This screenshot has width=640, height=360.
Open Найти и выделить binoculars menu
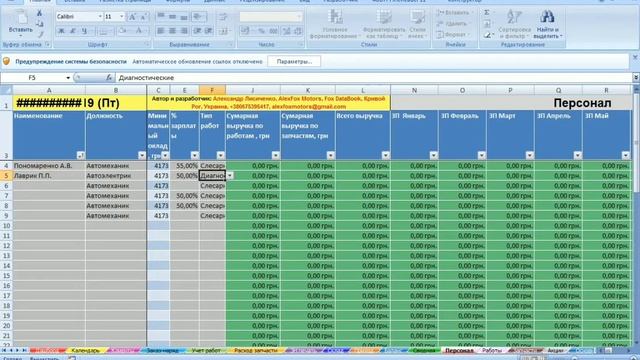point(547,24)
